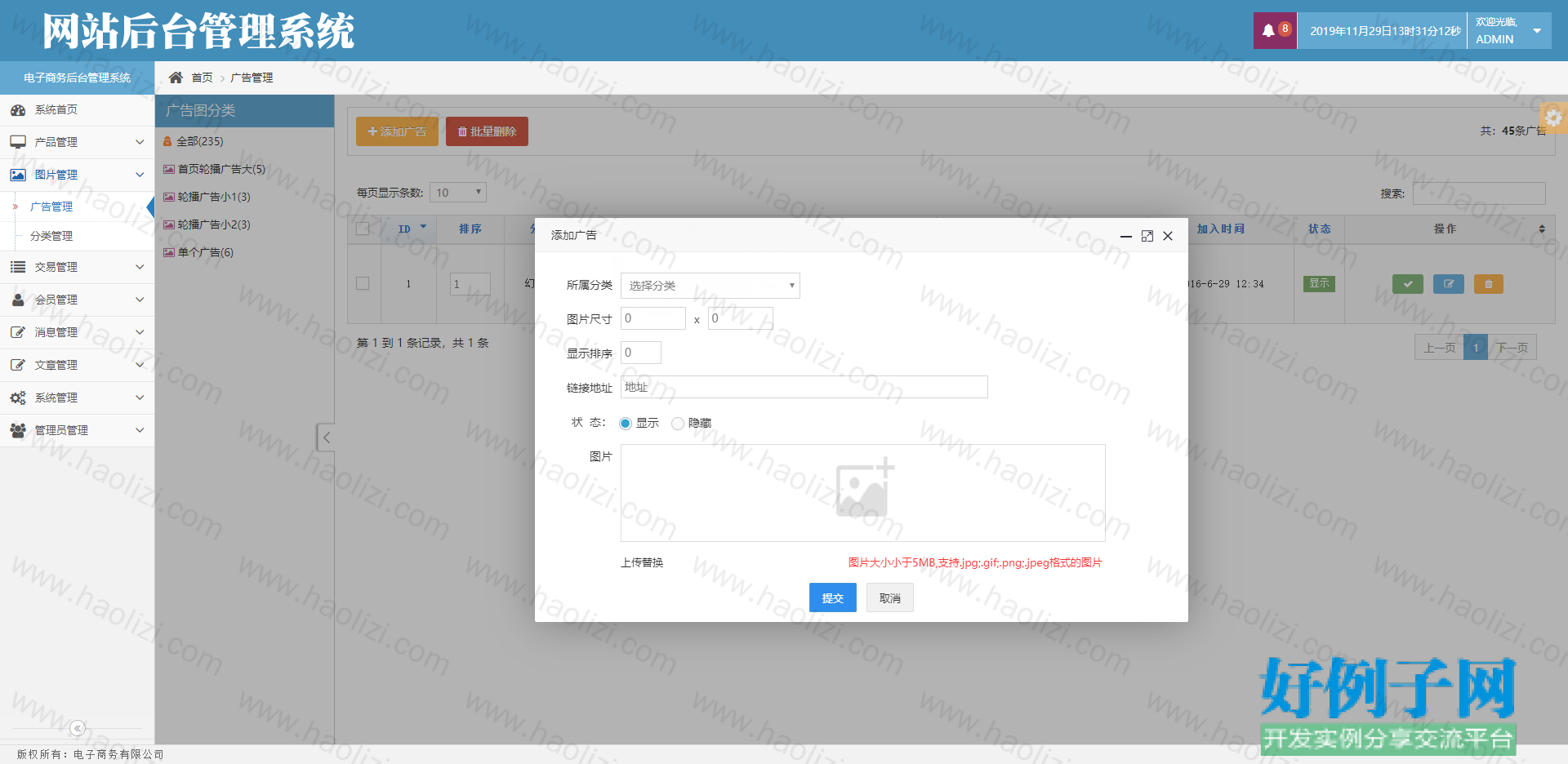The width and height of the screenshot is (1568, 764).
Task: Click the gears icon beside 系统管理
Action: (18, 398)
